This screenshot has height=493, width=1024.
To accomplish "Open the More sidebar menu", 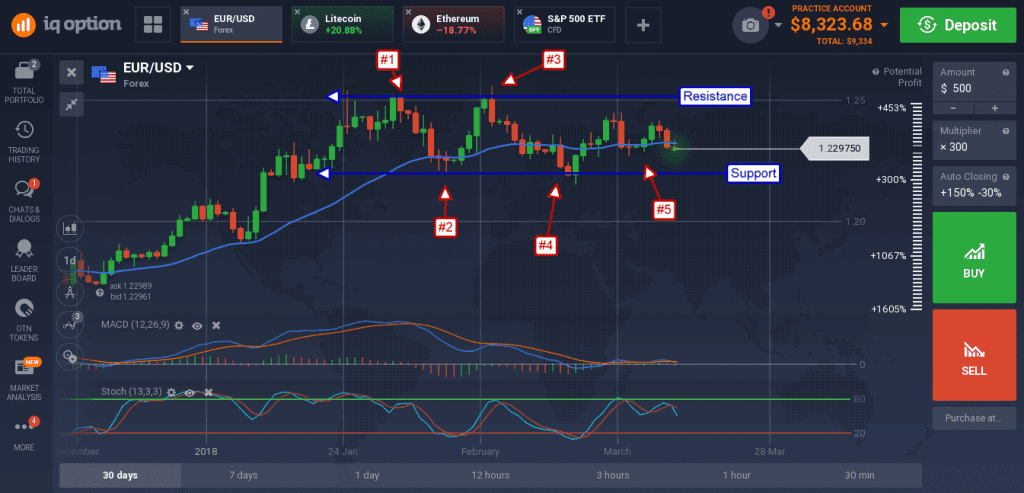I will pos(24,433).
